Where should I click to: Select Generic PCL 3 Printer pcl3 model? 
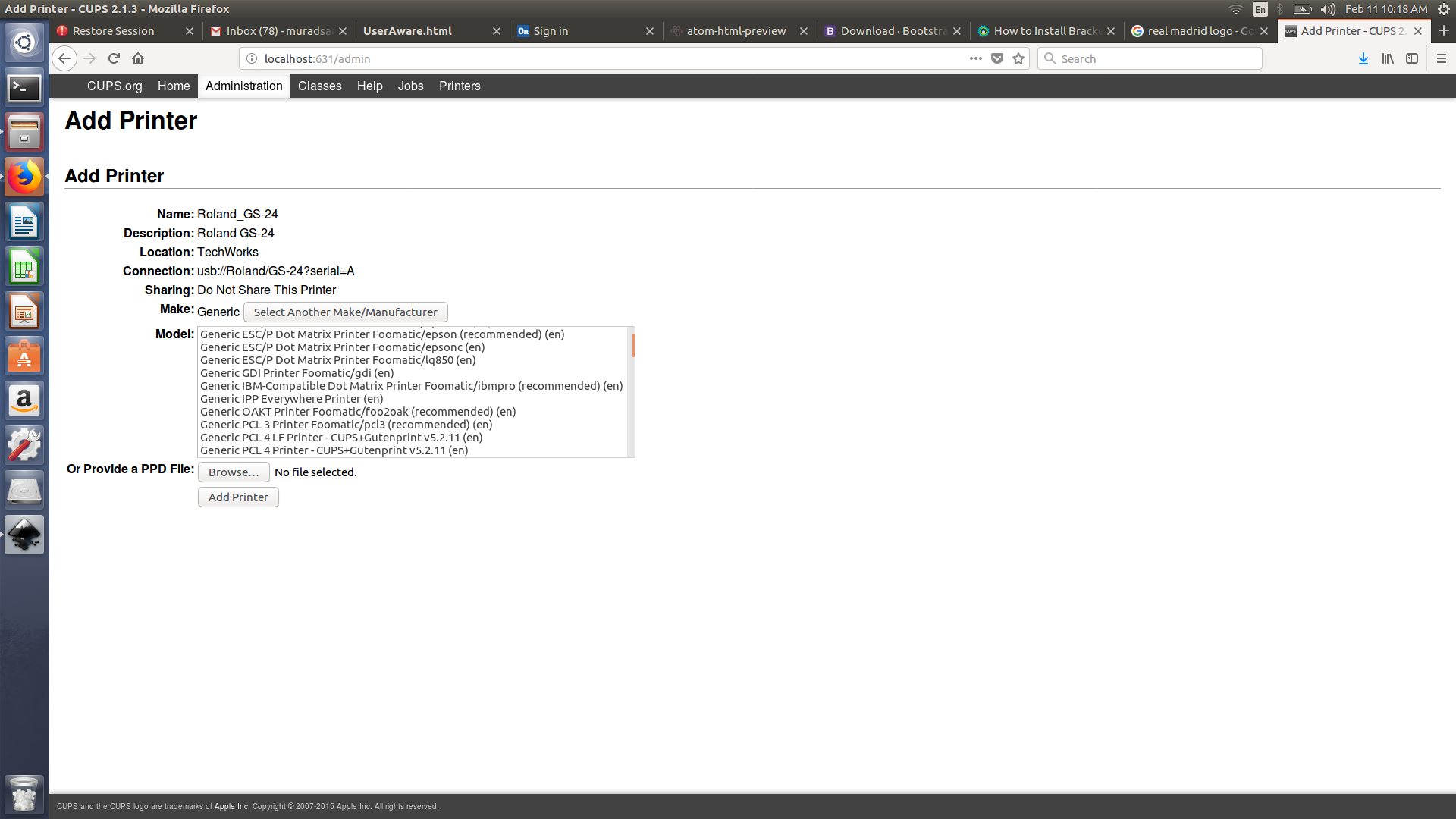click(414, 425)
